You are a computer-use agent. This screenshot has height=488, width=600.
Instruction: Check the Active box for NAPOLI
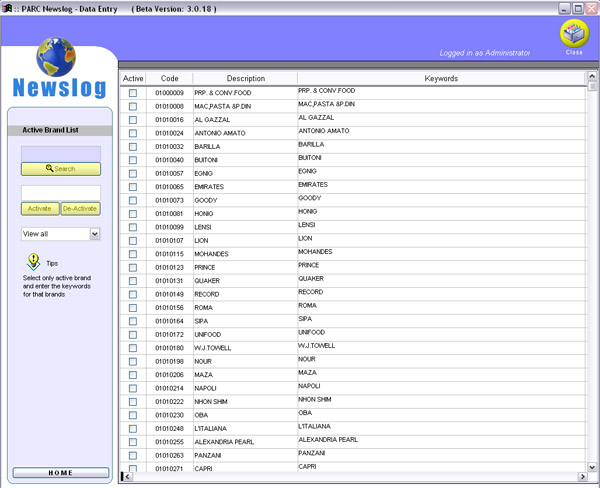pos(133,388)
